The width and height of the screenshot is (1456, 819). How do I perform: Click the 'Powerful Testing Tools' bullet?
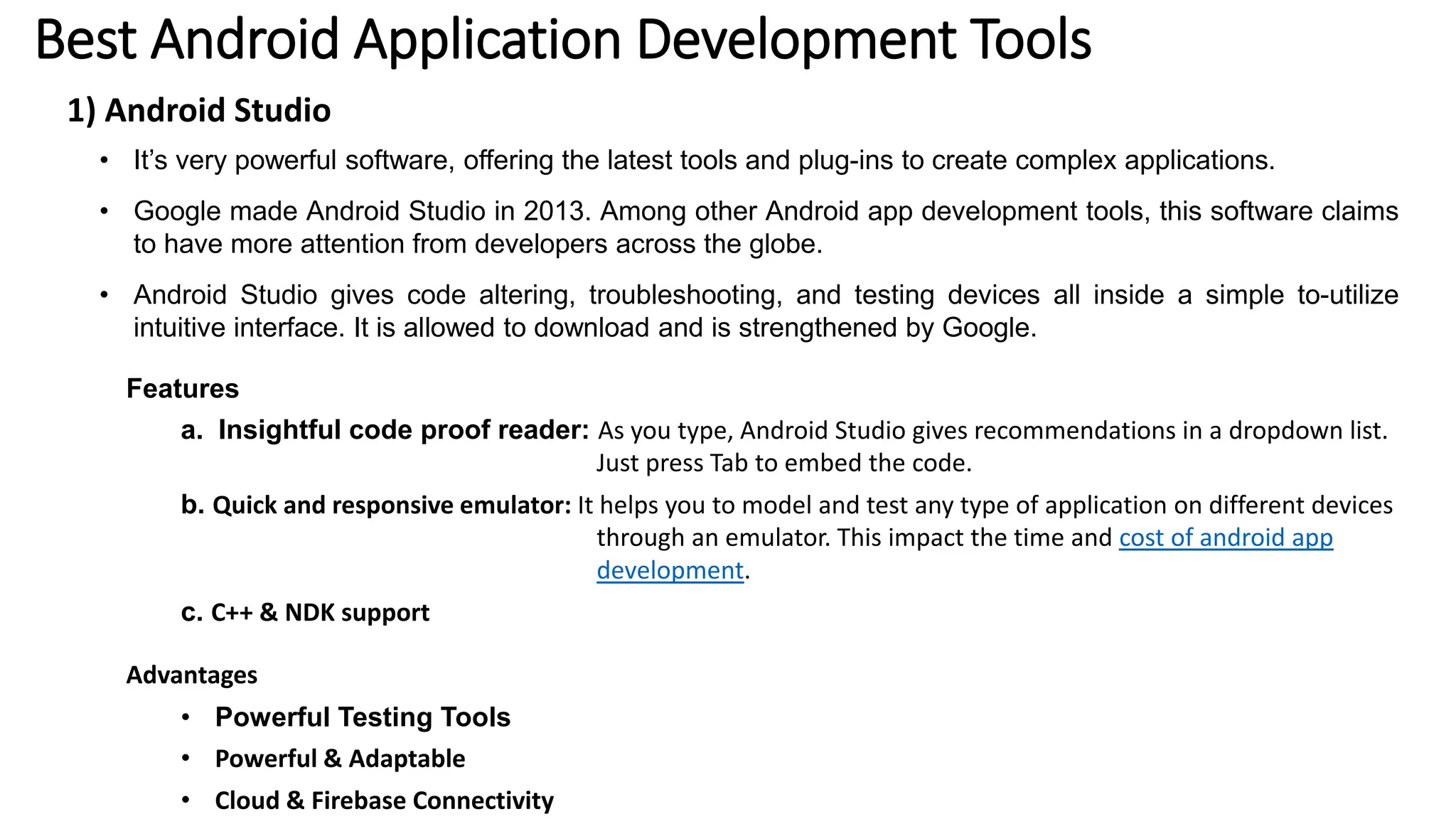[363, 717]
